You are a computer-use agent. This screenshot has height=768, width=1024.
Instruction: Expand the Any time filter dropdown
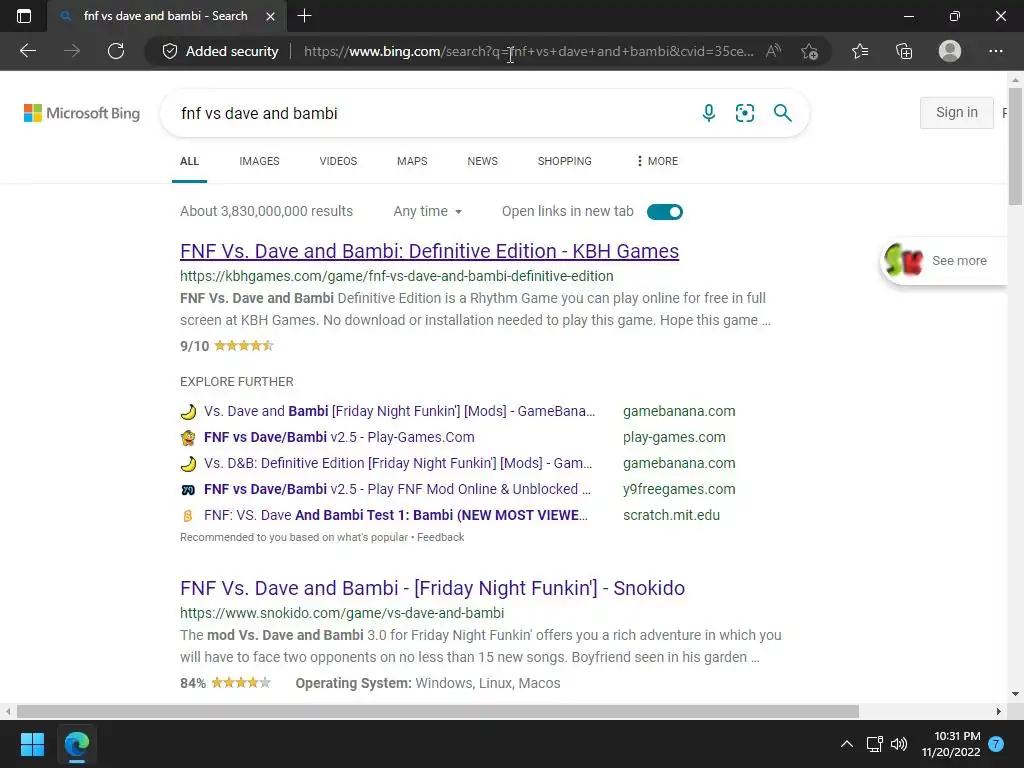(x=428, y=212)
